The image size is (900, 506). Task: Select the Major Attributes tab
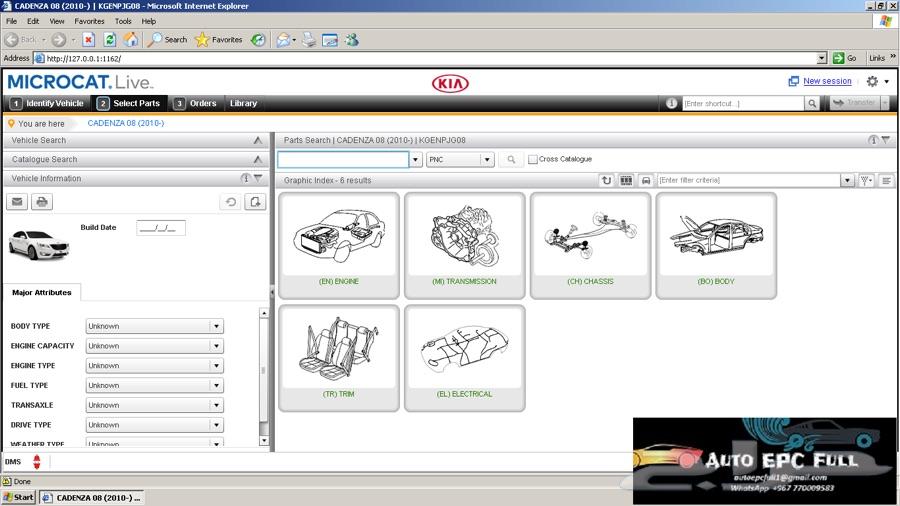click(x=42, y=293)
